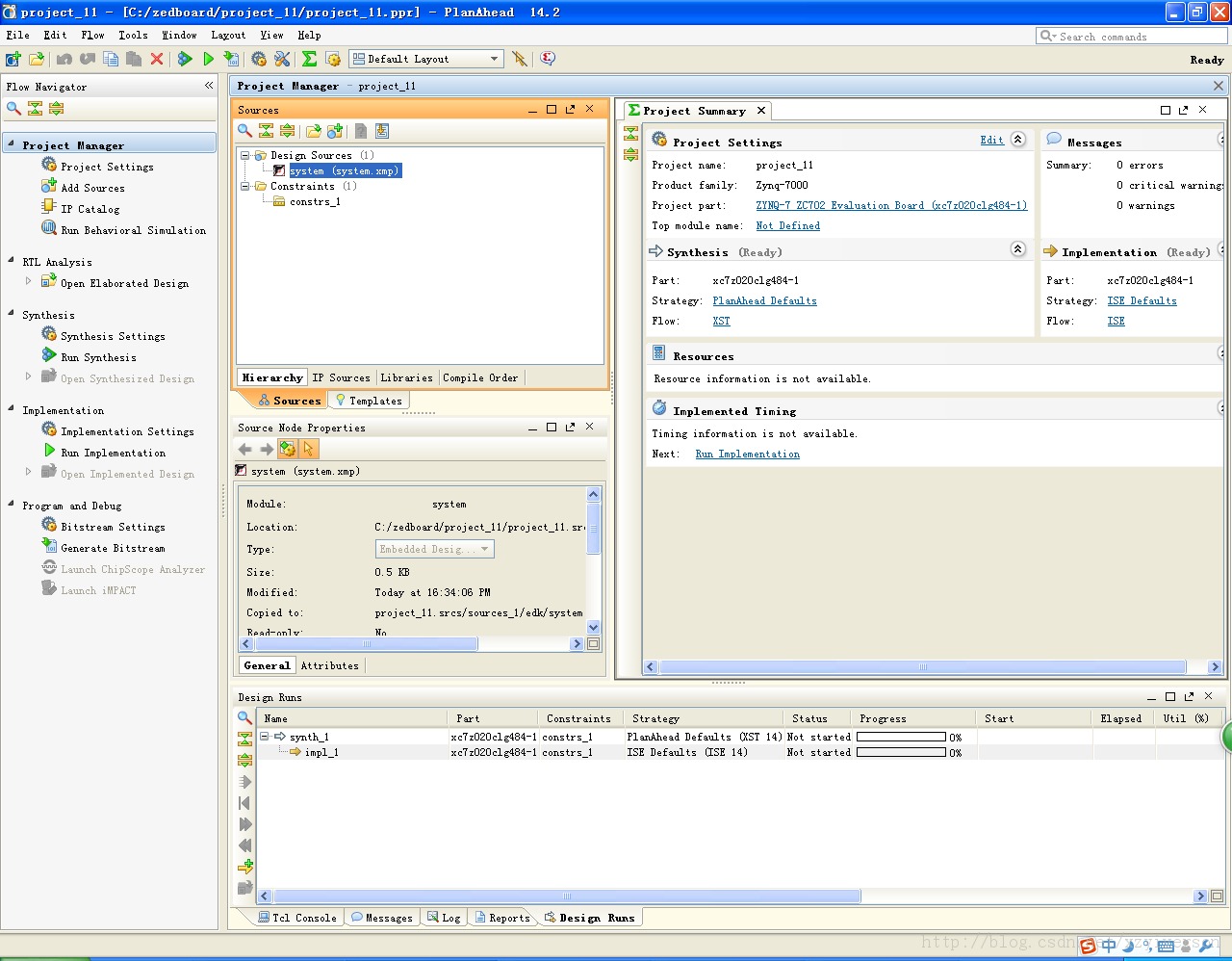Click the Design Runs horizontal scrollbar
This screenshot has width=1232, height=961.
tap(568, 896)
